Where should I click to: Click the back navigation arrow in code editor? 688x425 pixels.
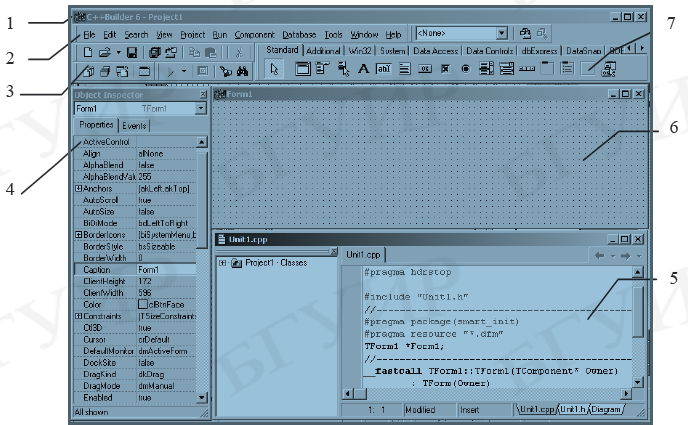click(599, 255)
